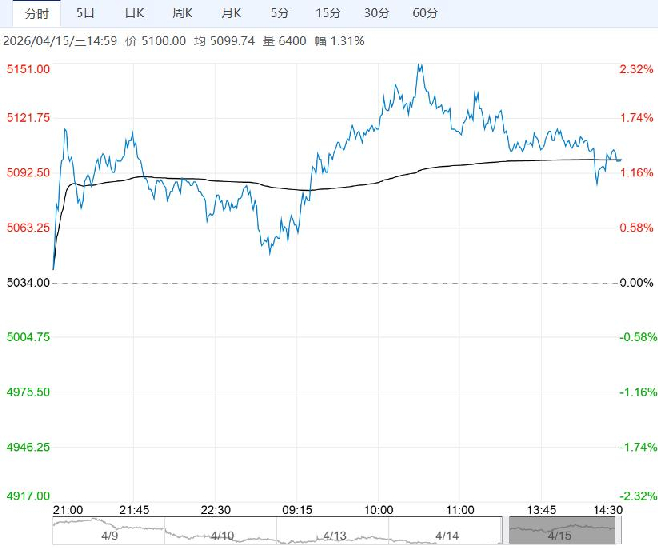This screenshot has height=548, width=658.
Task: Select the 日K daily candlestick tab
Action: click(x=134, y=13)
